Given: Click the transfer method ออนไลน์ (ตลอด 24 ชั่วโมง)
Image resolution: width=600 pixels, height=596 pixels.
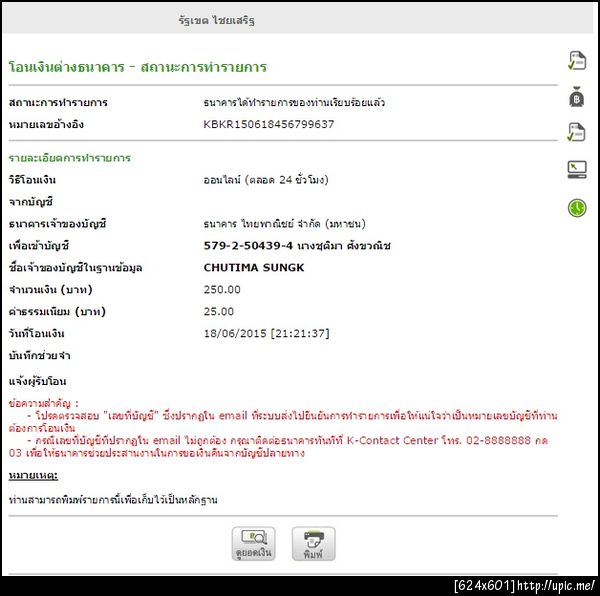Looking at the screenshot, I should pos(266,180).
